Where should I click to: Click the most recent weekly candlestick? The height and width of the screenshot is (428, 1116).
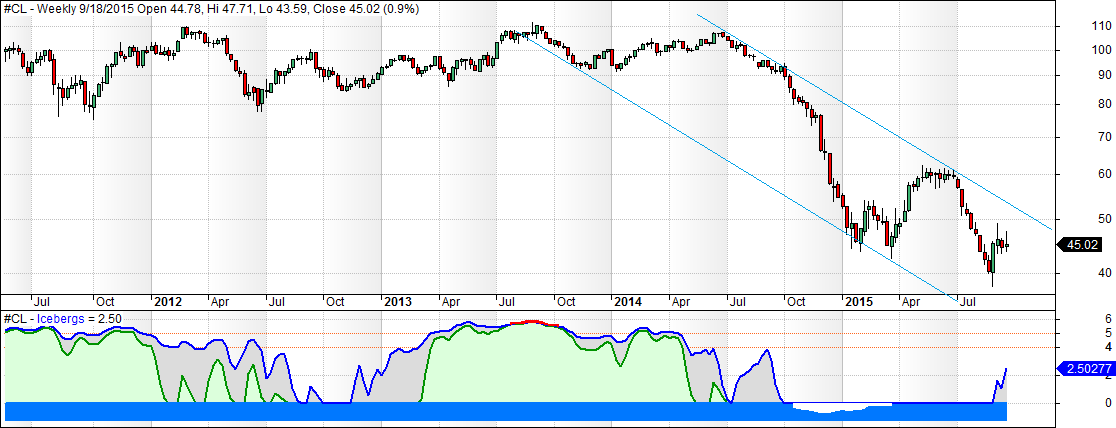click(x=1006, y=244)
